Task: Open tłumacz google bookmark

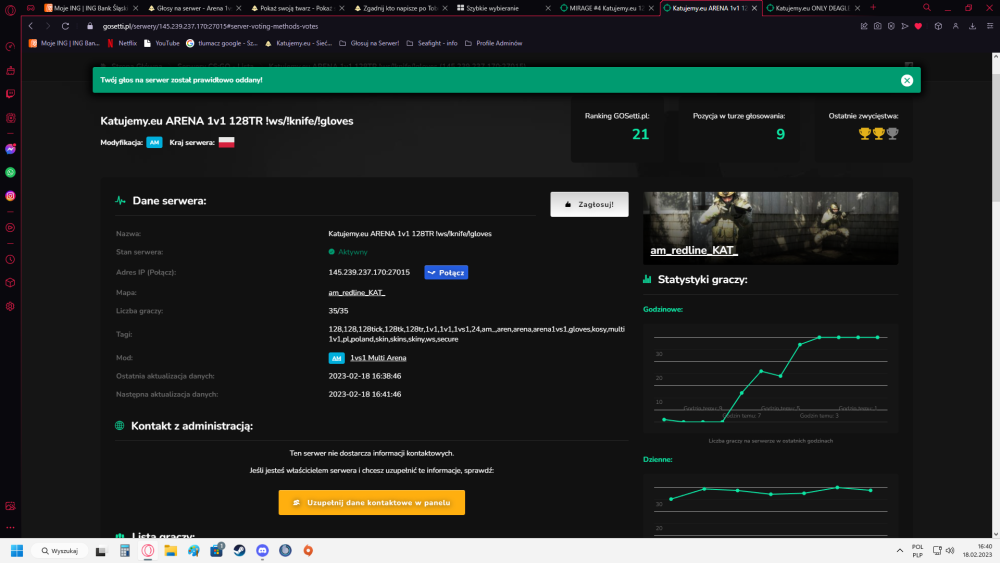Action: tap(222, 43)
